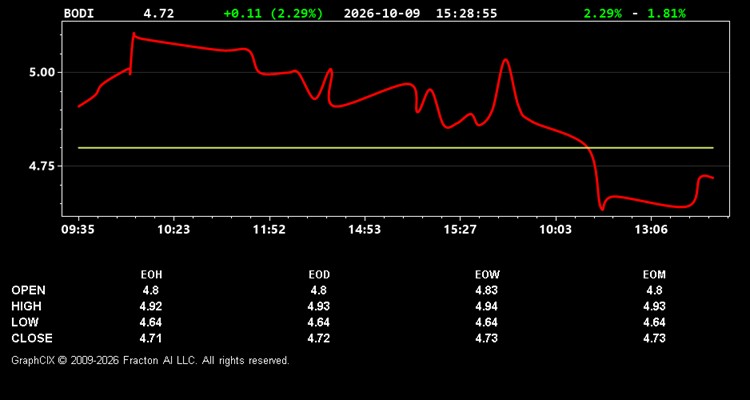Click the OPEN row label
Image resolution: width=750 pixels, height=400 pixels.
[28, 290]
